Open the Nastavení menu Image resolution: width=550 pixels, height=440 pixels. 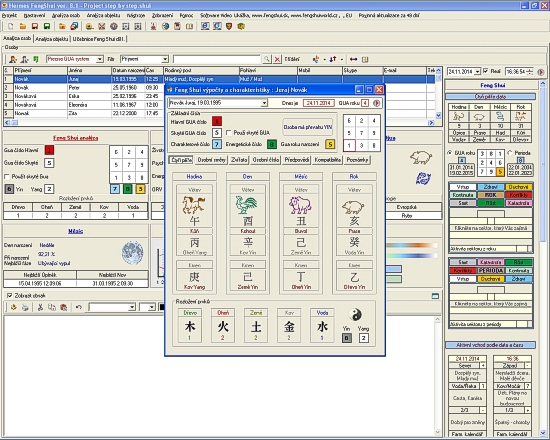pos(34,15)
